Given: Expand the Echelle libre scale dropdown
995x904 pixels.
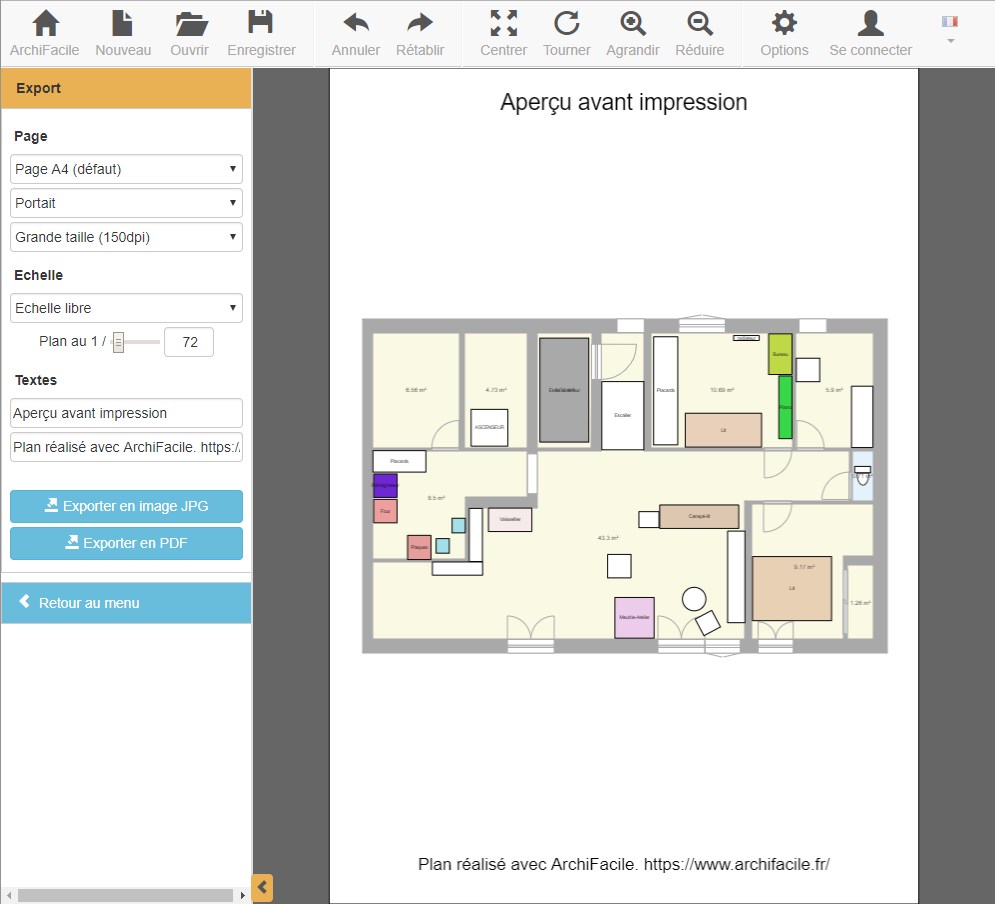Looking at the screenshot, I should [126, 308].
